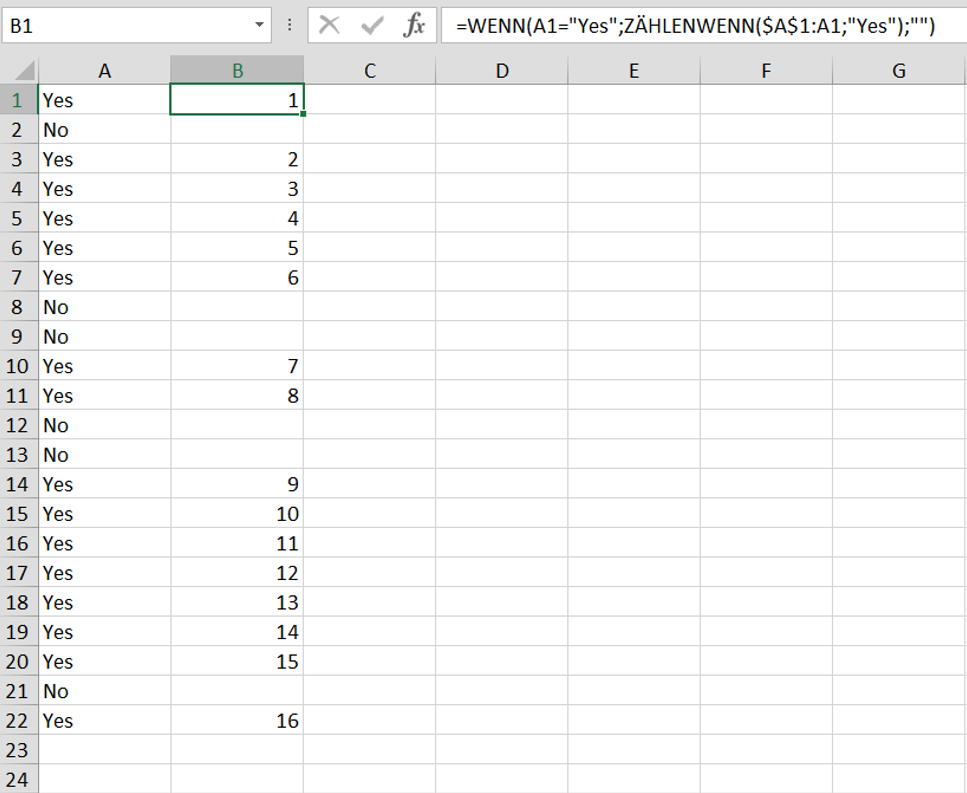Screen dimensions: 967x793
Task: Click cell A12 containing No
Action: (x=104, y=425)
